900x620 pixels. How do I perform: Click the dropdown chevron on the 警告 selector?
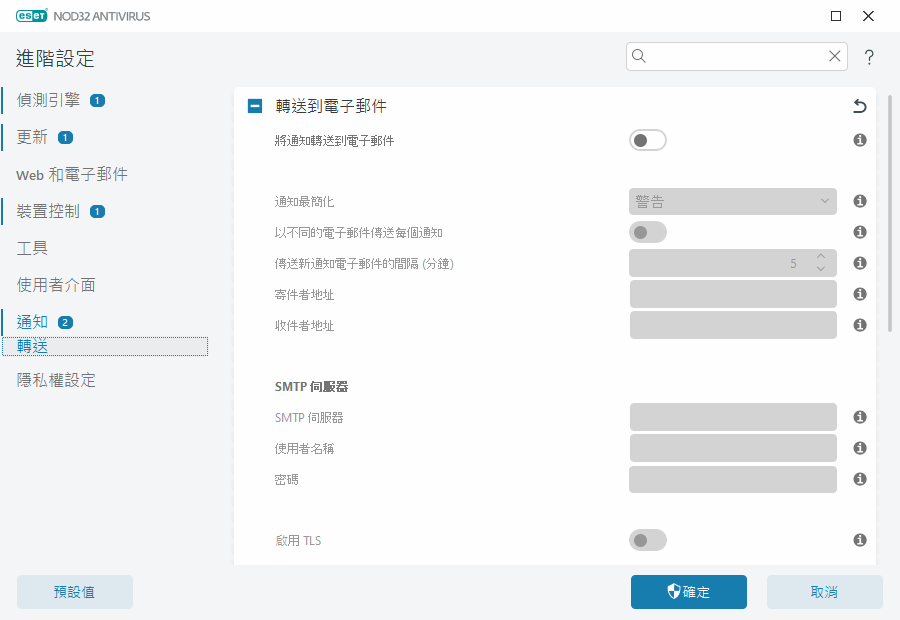pos(825,201)
